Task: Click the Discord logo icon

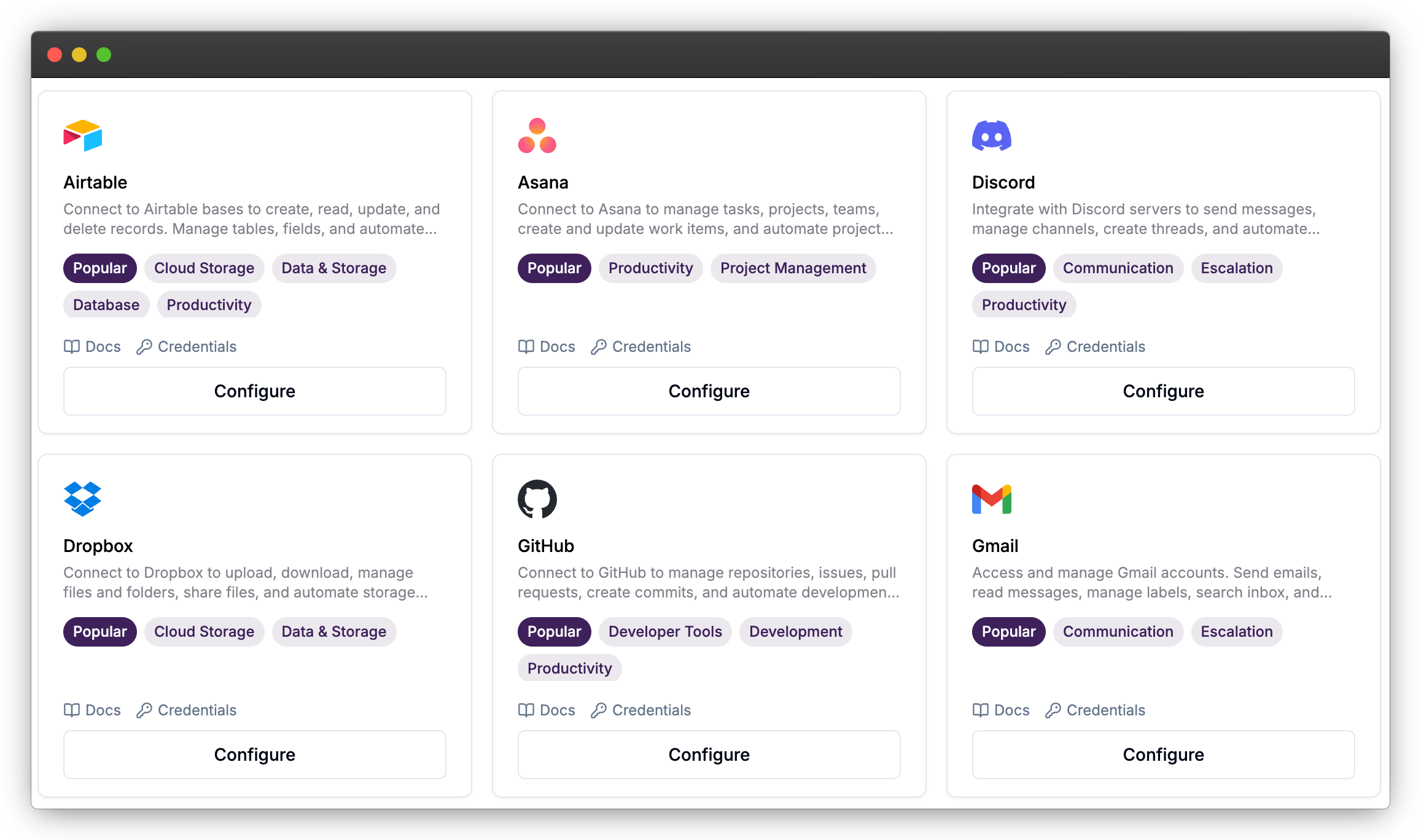Action: (992, 136)
